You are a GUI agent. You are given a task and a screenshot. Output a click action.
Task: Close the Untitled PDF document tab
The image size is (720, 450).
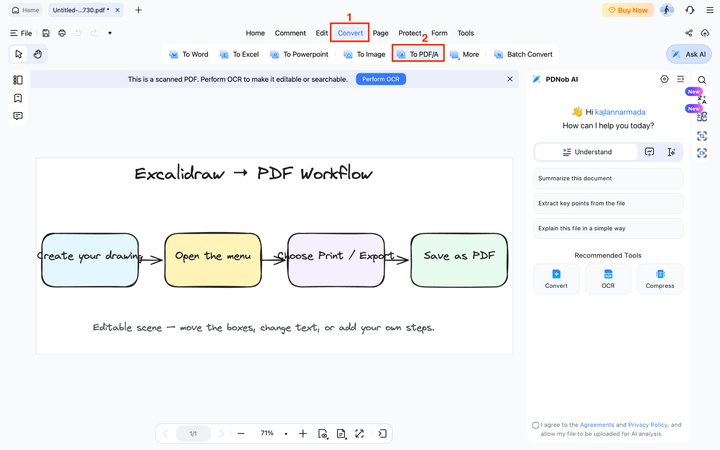[x=117, y=10]
